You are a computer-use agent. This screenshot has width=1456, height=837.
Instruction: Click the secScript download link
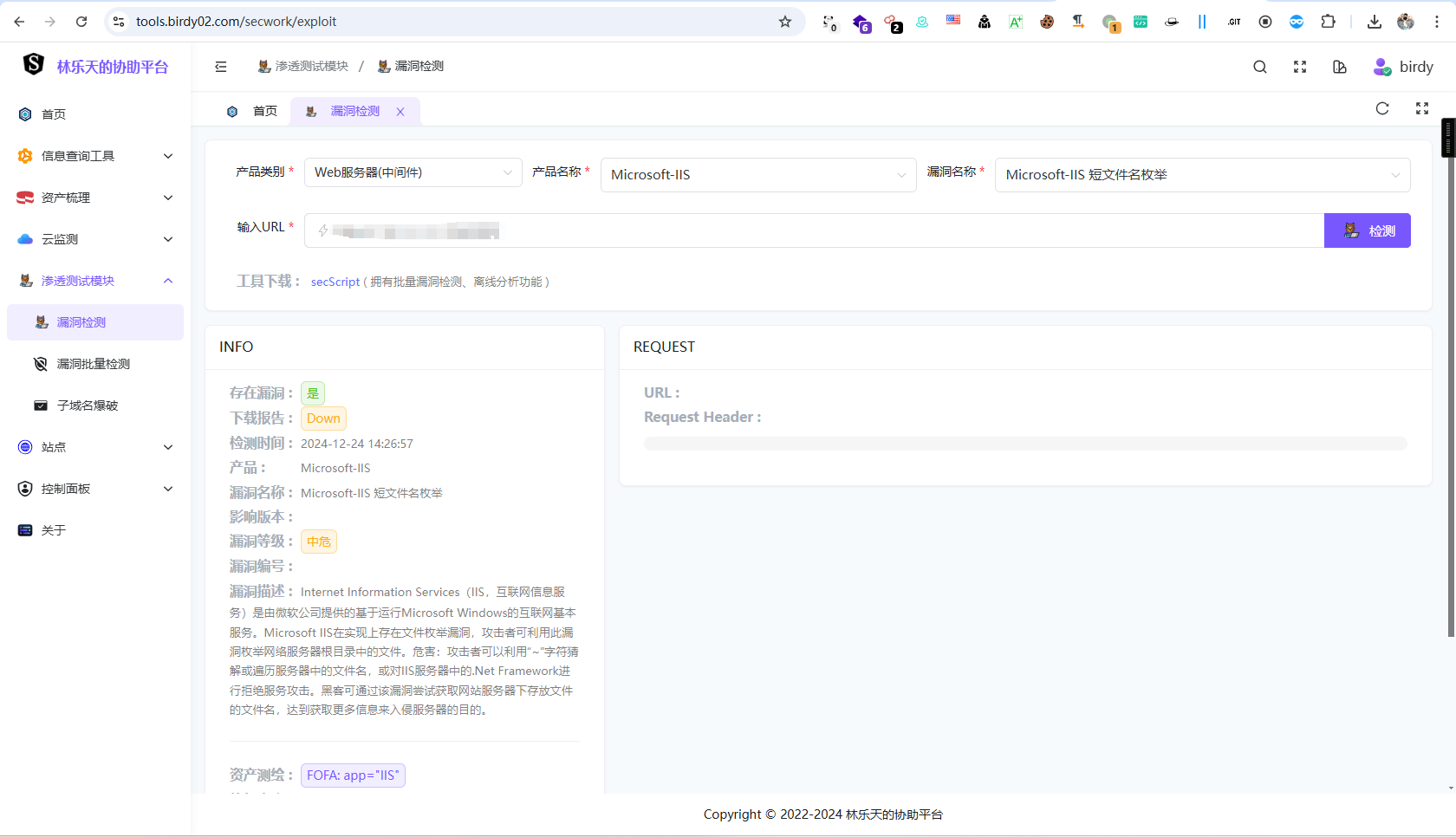(335, 282)
